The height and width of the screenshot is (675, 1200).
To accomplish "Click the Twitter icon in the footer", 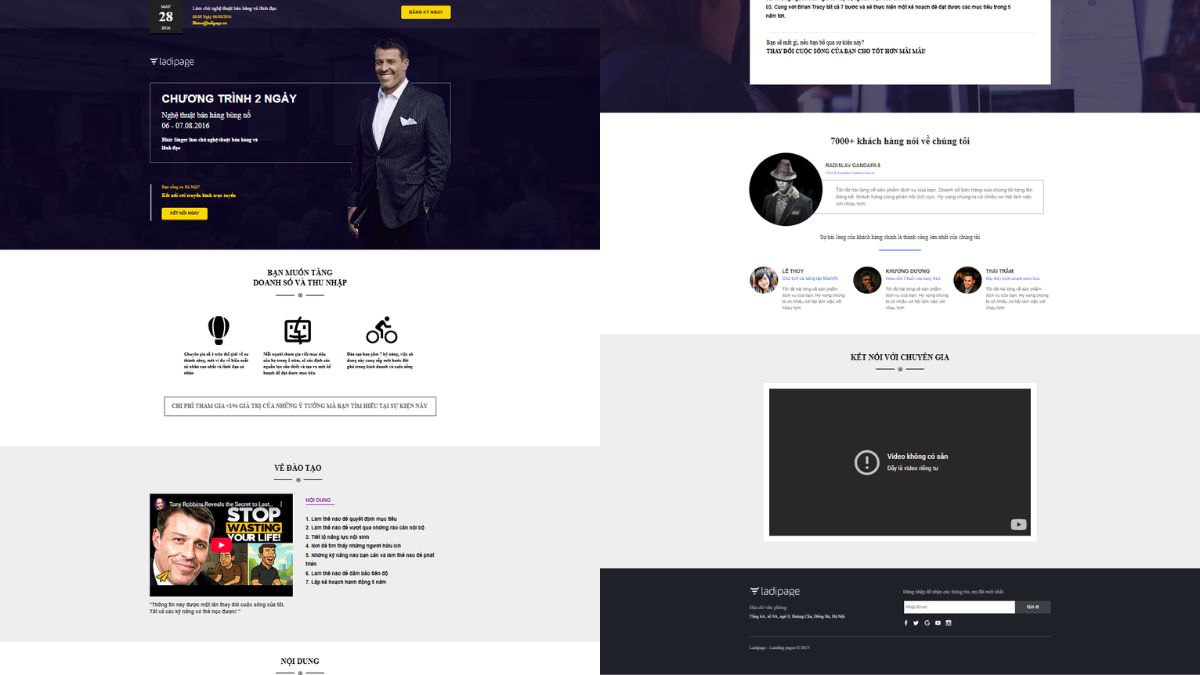I will pyautogui.click(x=916, y=623).
